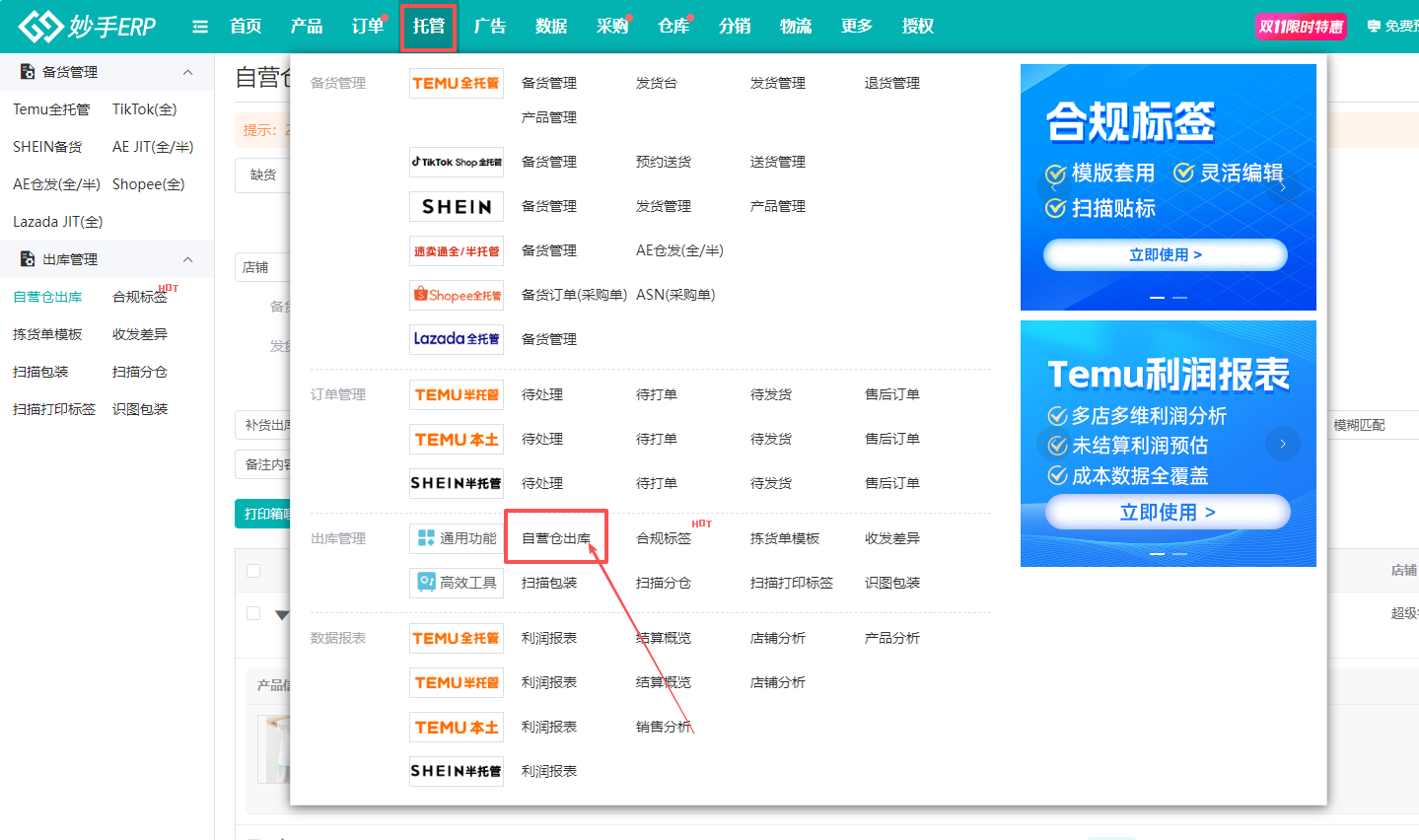Click the Lazada全托管 logo

(x=456, y=339)
